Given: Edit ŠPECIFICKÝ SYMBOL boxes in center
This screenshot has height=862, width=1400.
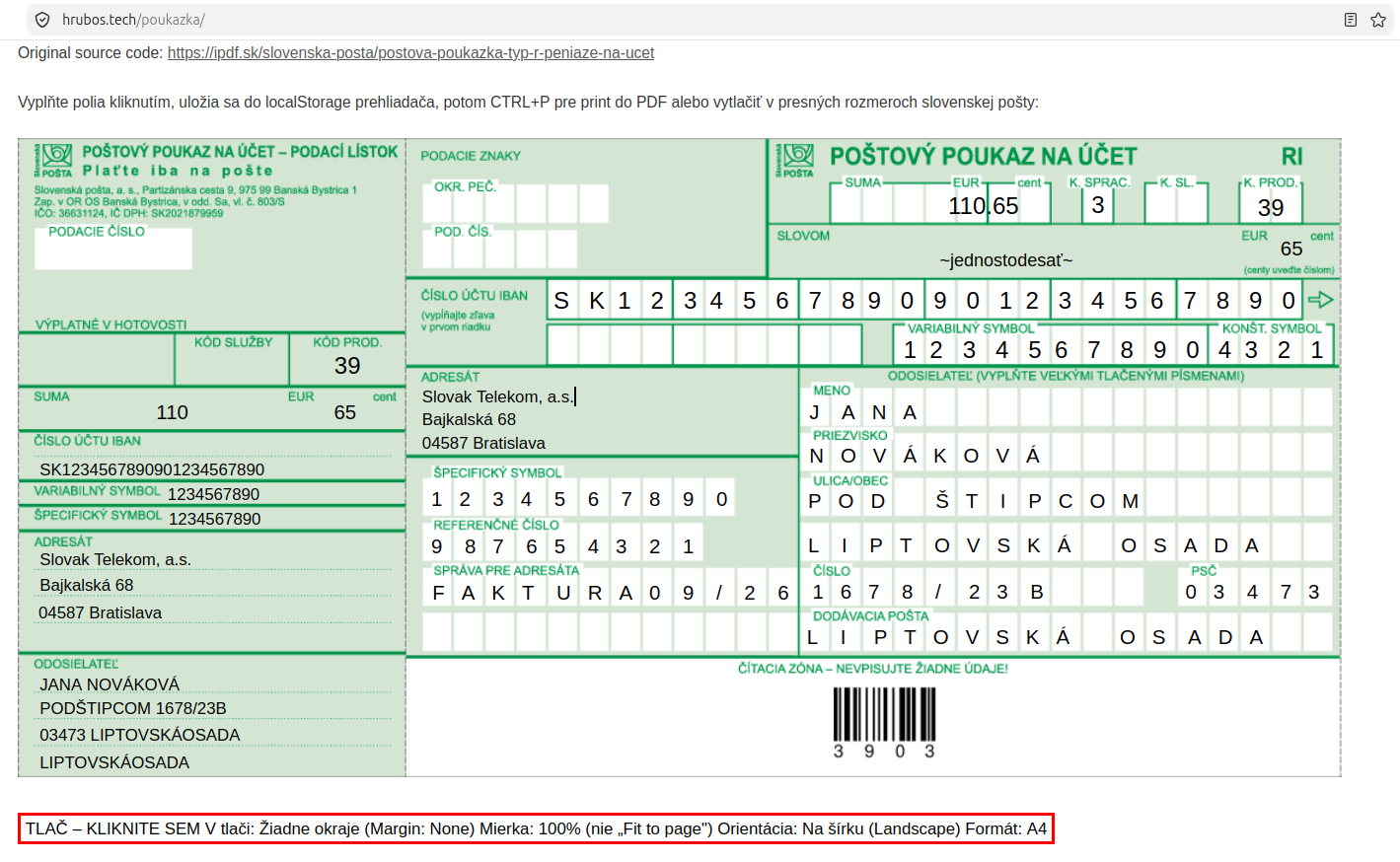Looking at the screenshot, I should click(x=579, y=499).
